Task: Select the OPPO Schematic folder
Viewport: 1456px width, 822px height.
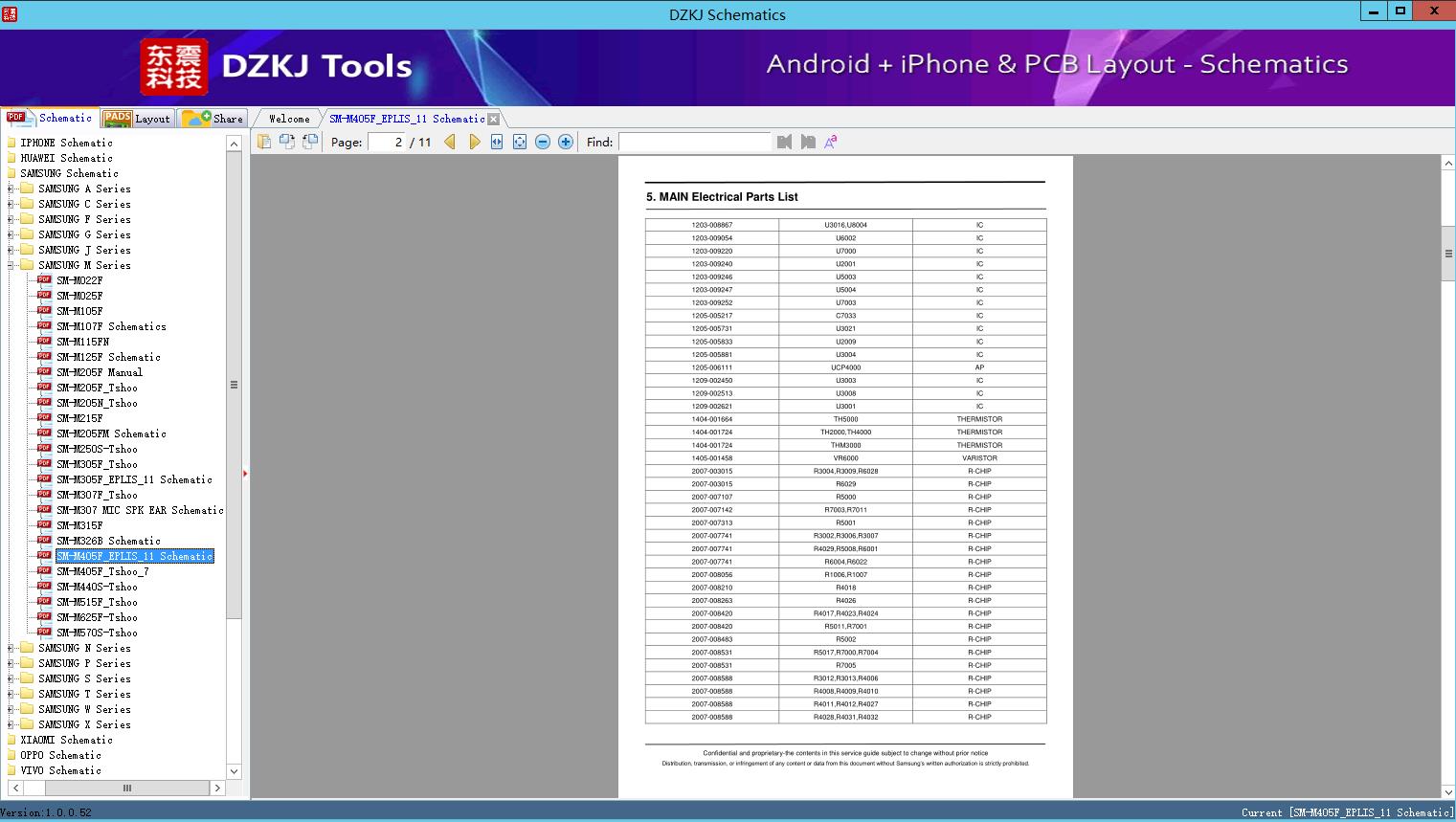Action: coord(60,755)
